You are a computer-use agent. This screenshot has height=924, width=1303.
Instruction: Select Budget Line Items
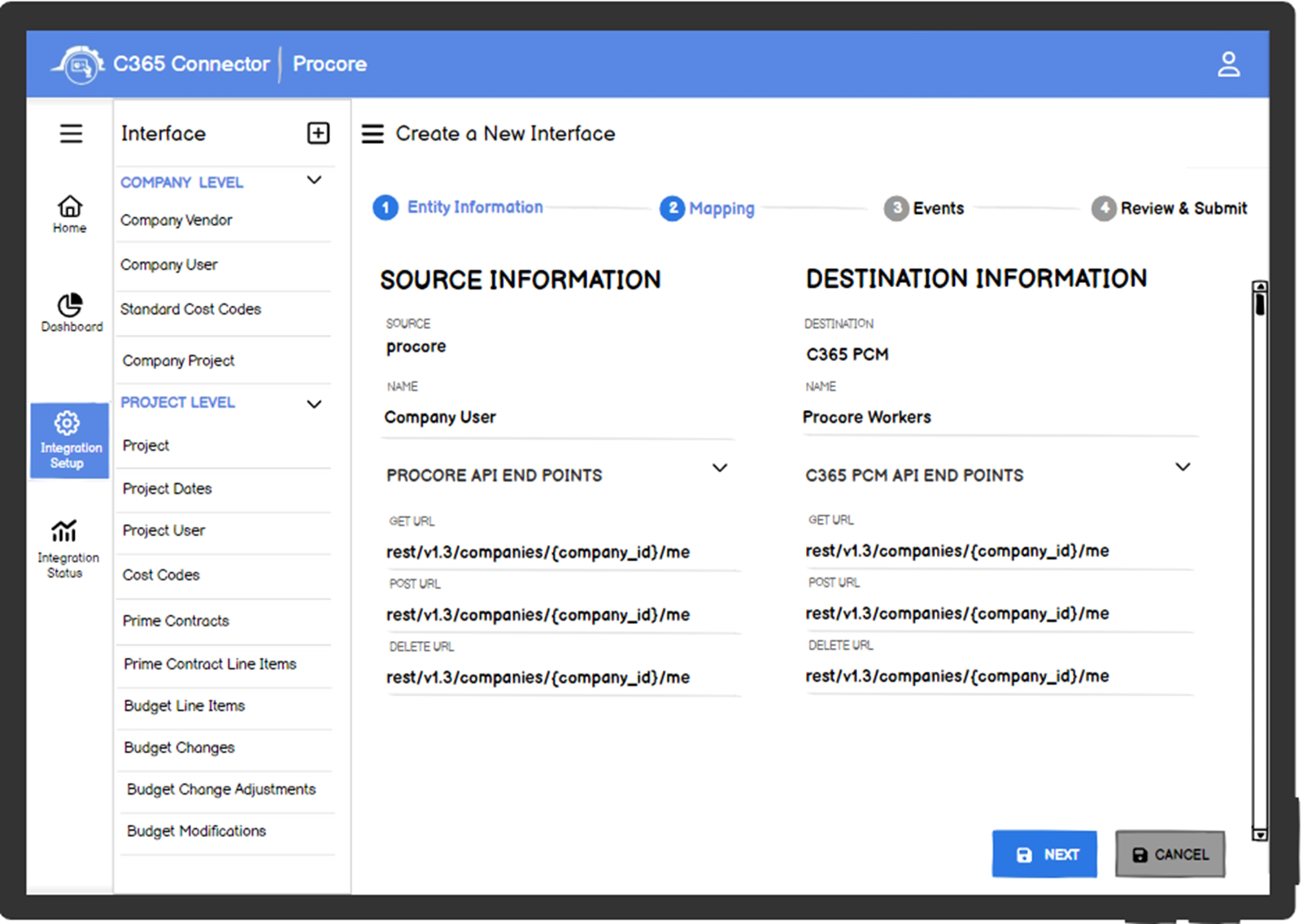[184, 706]
